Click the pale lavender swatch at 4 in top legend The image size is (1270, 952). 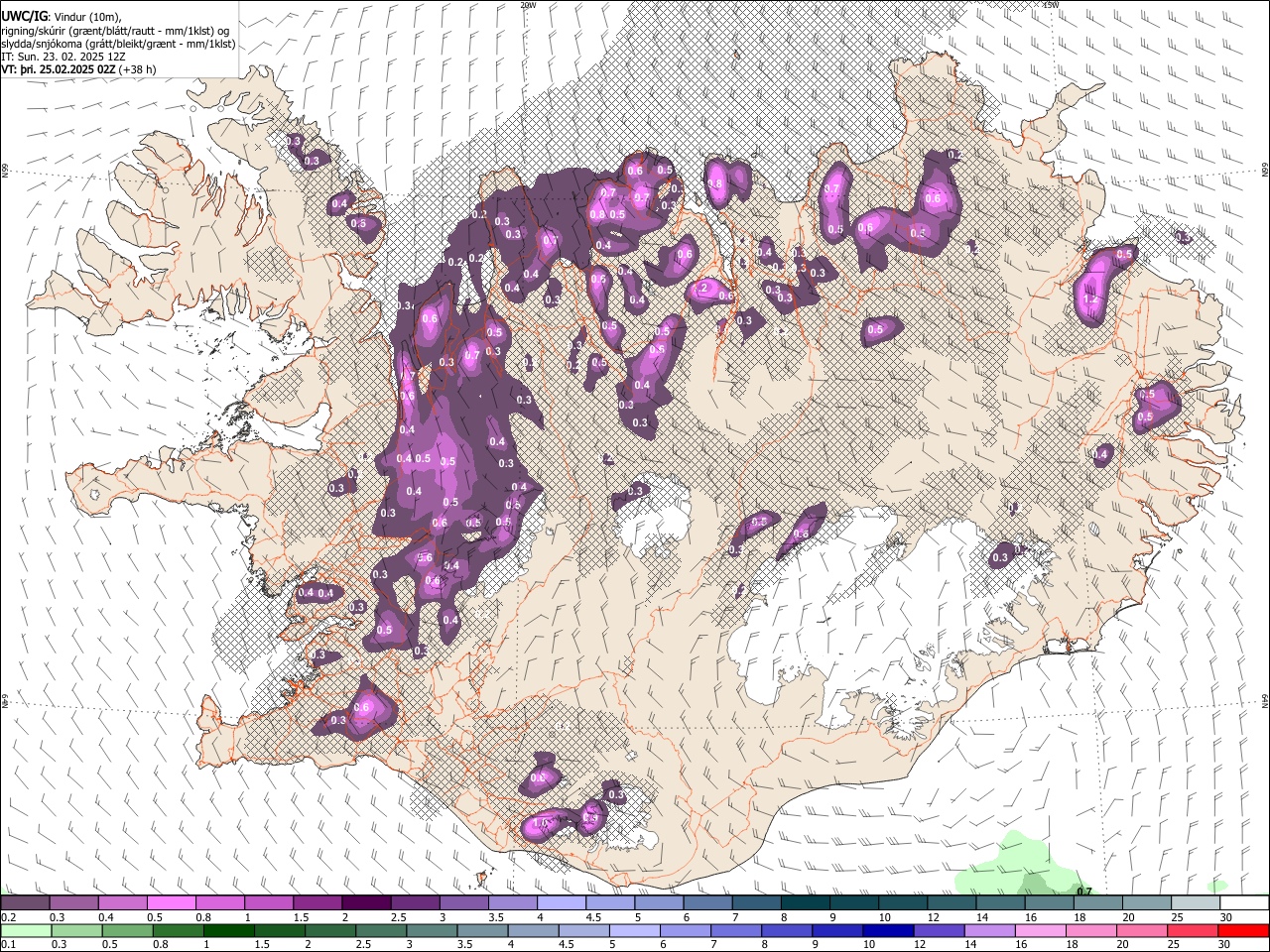tap(562, 903)
